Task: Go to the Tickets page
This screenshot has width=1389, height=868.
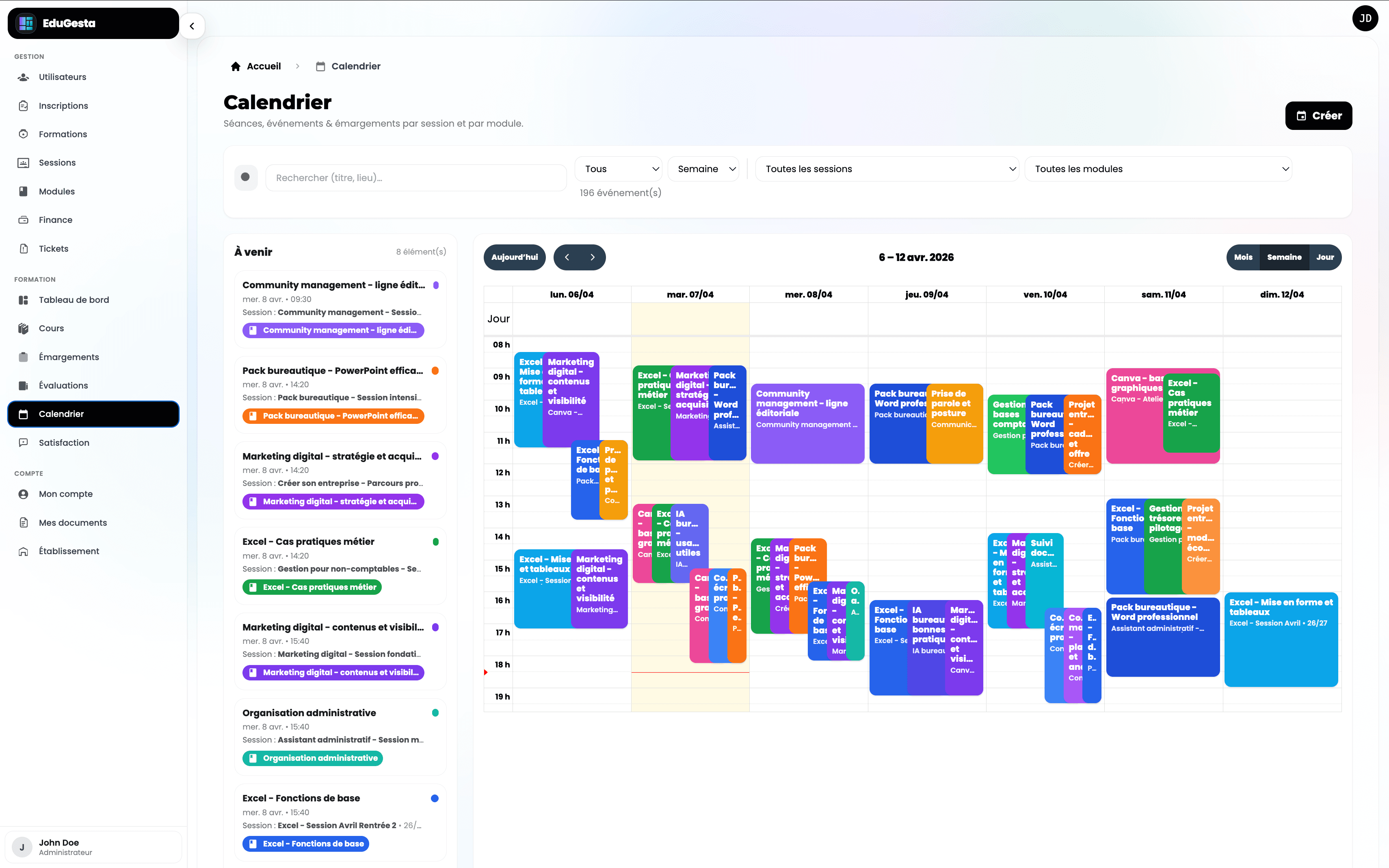Action: tap(53, 248)
